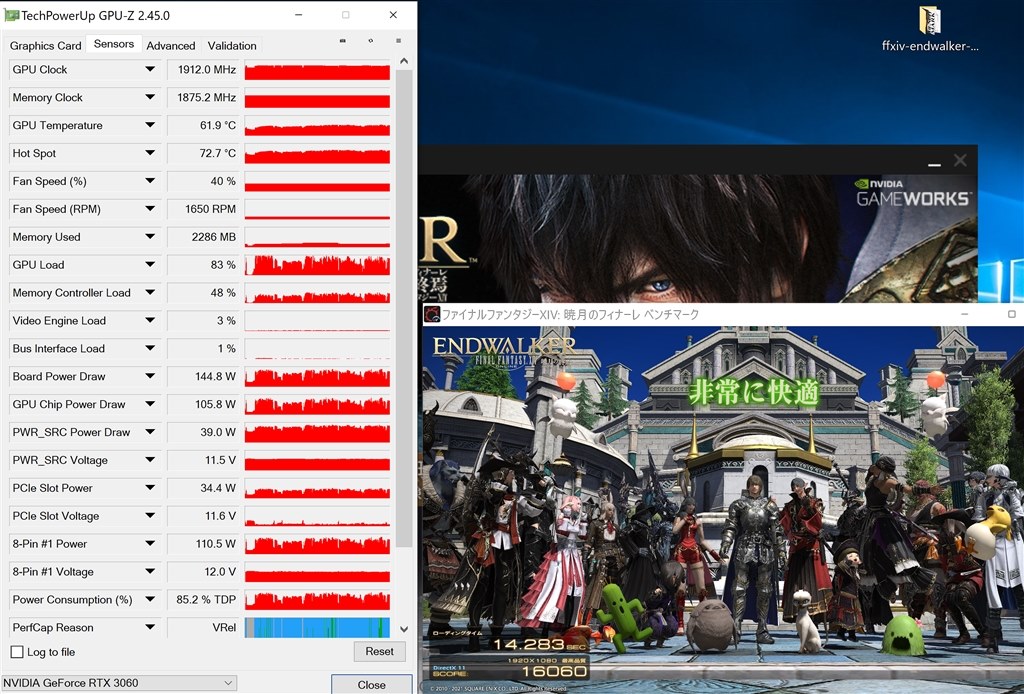Select the Sensors tab

[x=114, y=44]
